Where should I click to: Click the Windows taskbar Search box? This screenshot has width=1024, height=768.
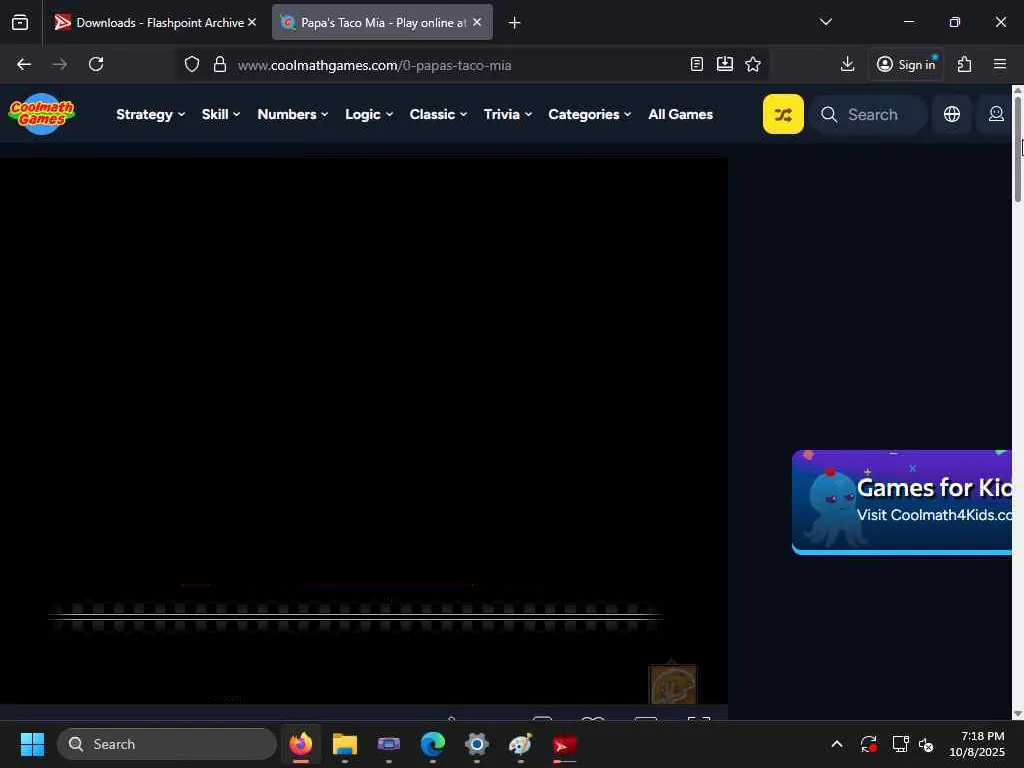167,744
